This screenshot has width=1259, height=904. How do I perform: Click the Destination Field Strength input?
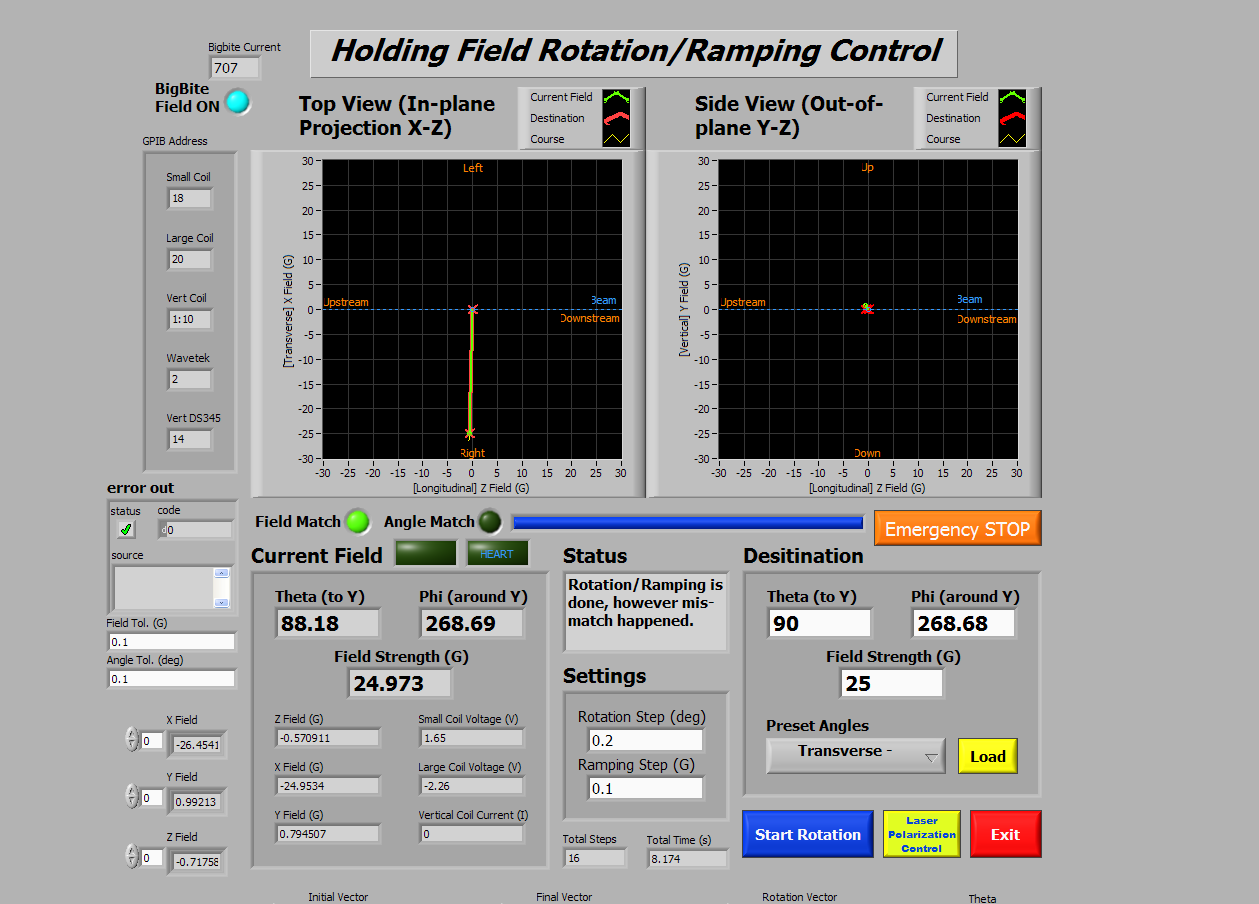(x=892, y=683)
